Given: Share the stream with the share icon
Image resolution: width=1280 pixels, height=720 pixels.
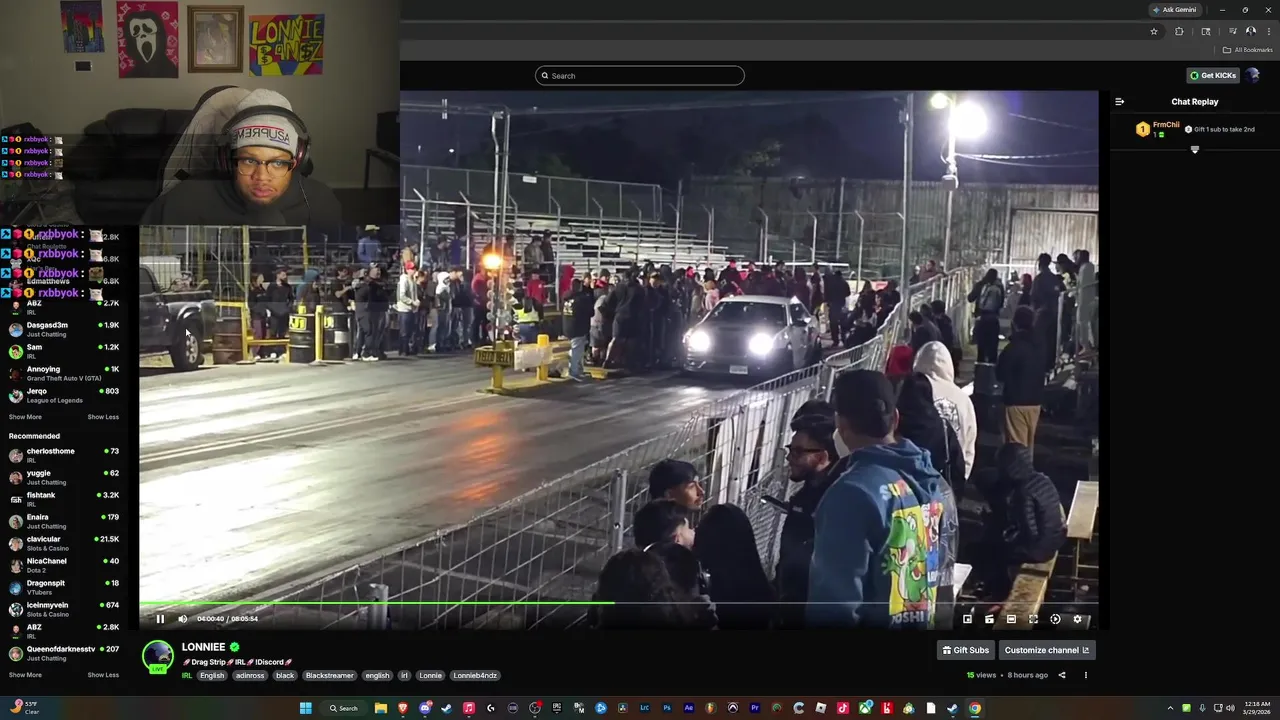Looking at the screenshot, I should 1062,675.
